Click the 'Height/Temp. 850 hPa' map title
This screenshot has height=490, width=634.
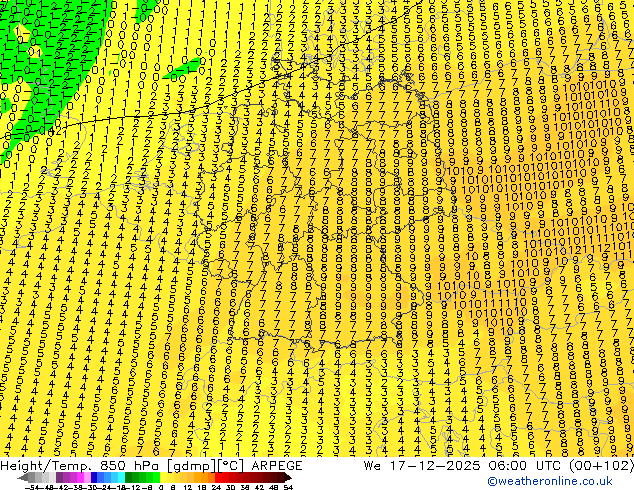coord(81,466)
